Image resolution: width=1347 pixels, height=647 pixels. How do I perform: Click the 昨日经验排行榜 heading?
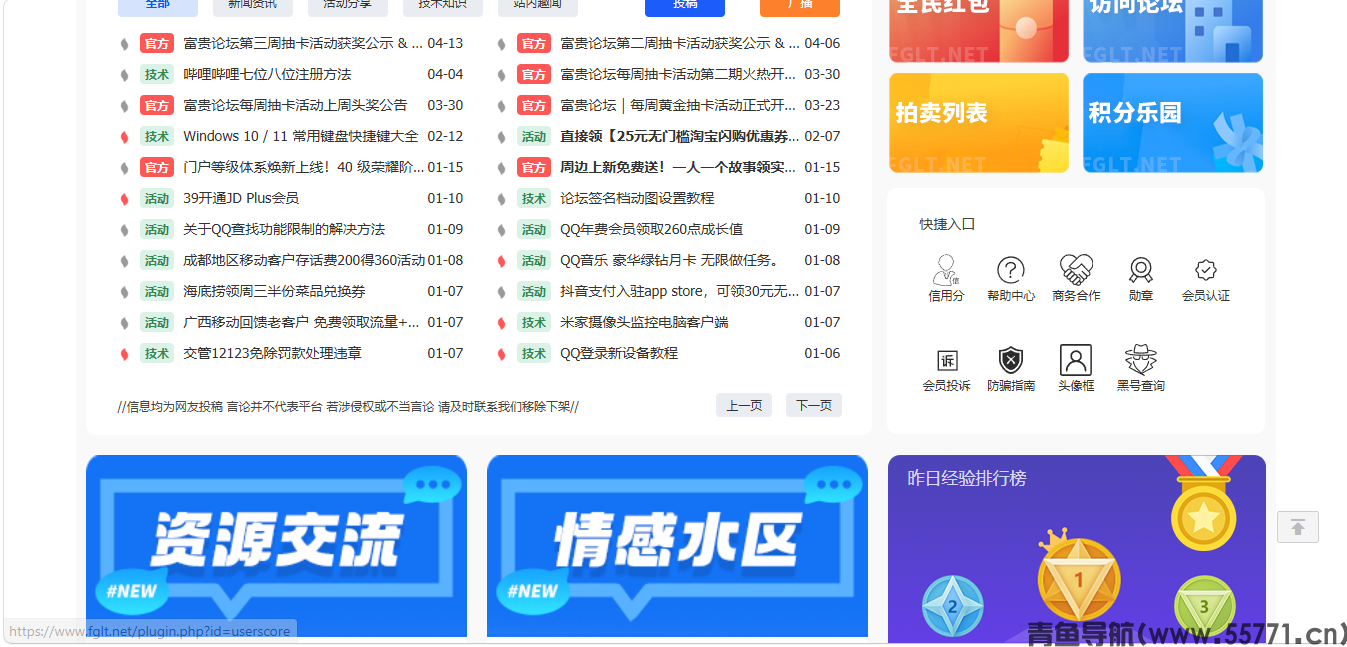[x=966, y=478]
